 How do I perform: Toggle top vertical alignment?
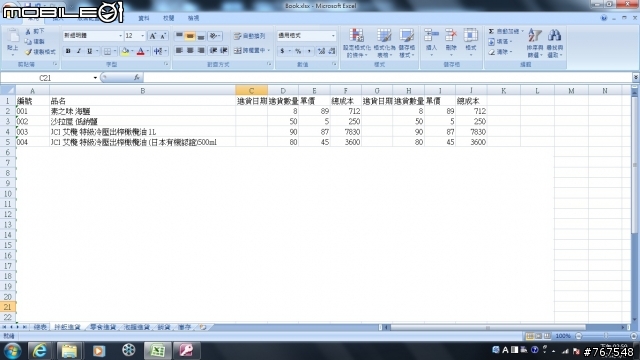click(179, 36)
